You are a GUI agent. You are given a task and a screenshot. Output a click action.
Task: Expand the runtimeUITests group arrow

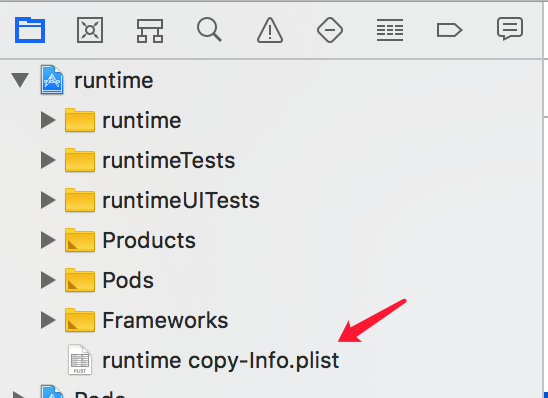(48, 200)
